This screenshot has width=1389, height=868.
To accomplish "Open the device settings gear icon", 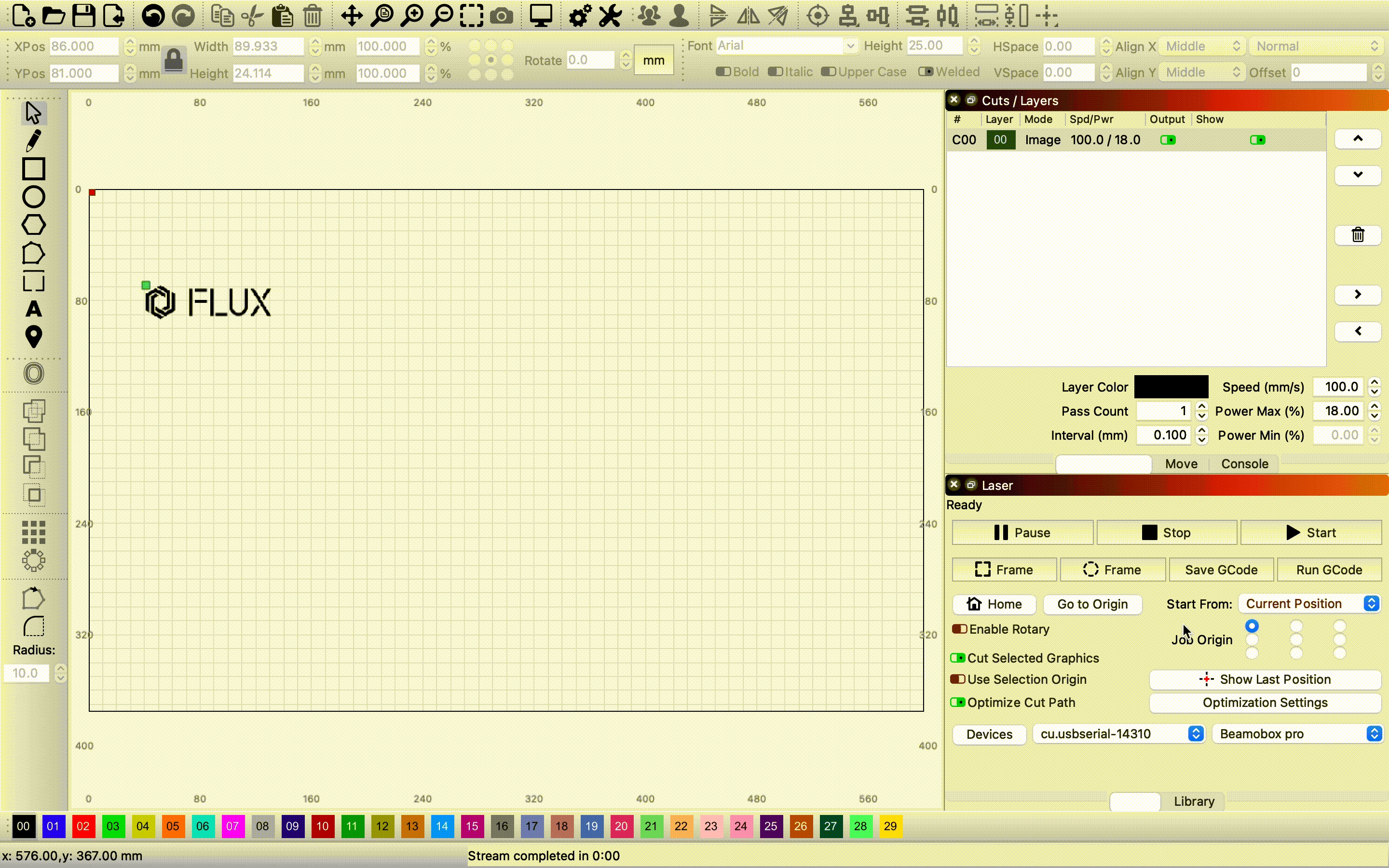I will click(580, 16).
